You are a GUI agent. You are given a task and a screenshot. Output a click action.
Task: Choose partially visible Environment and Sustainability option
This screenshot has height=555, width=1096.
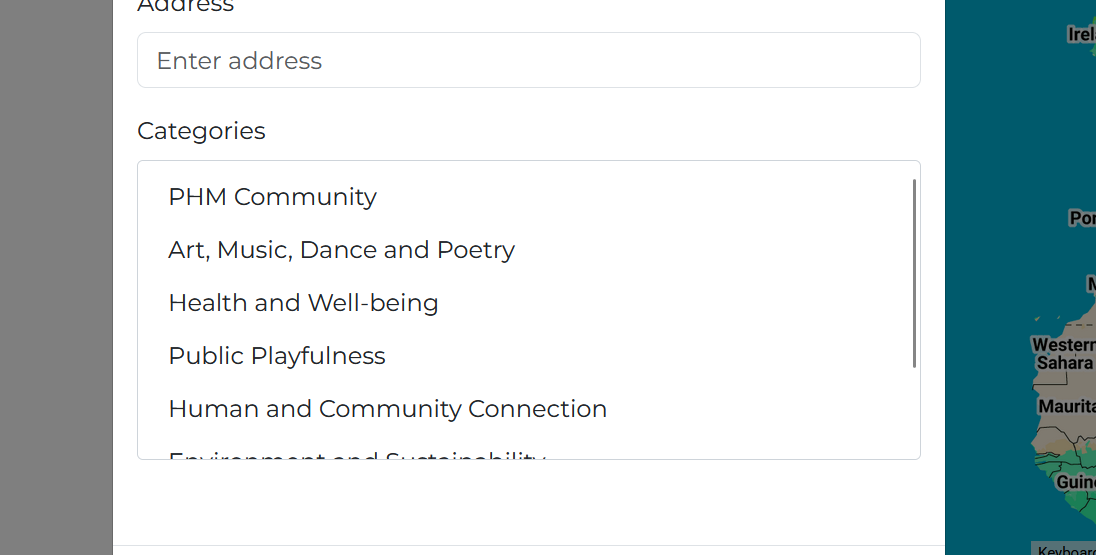(x=356, y=455)
